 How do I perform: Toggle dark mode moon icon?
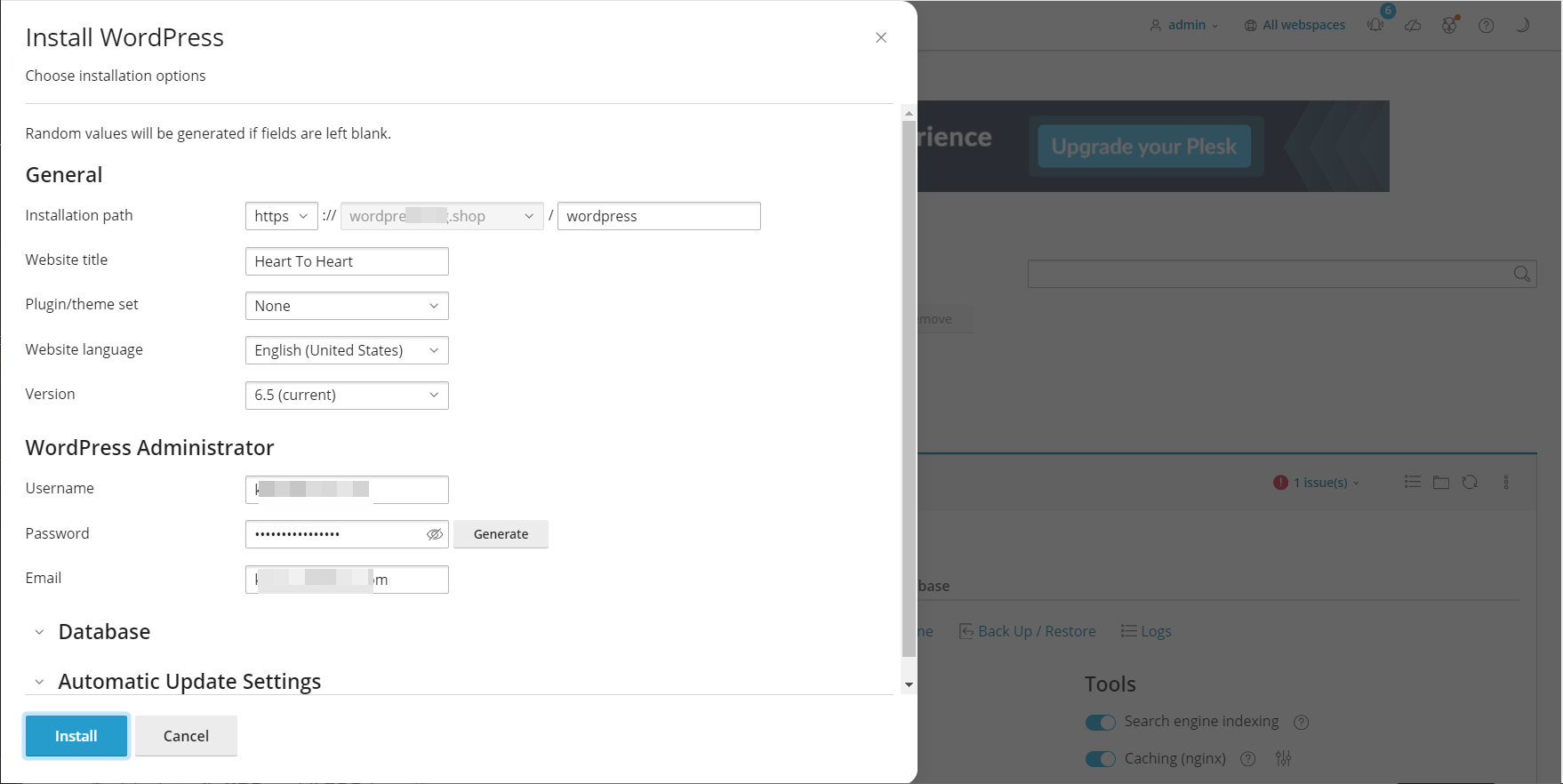1522,25
